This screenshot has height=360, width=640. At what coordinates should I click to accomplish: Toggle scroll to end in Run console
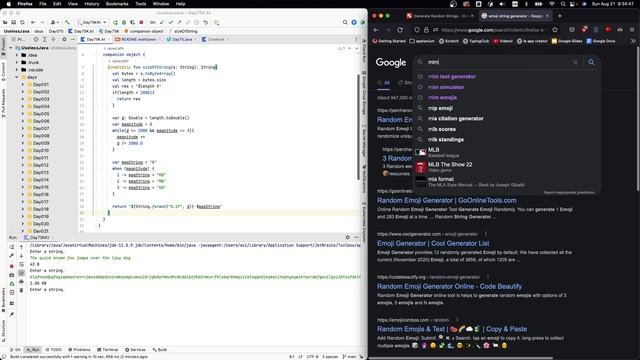point(21,273)
